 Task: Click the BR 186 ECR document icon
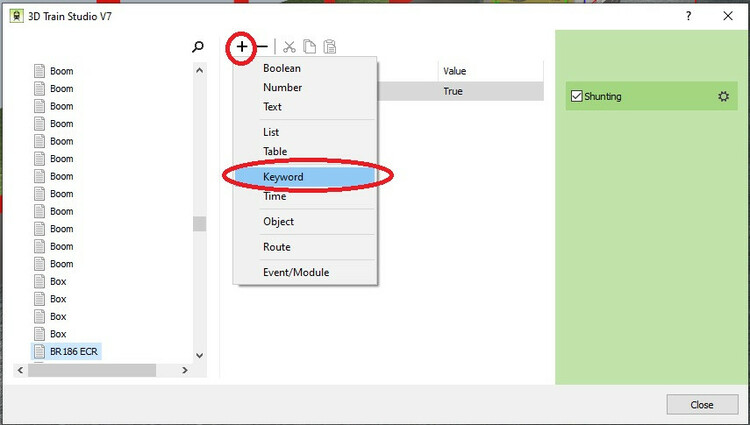pyautogui.click(x=40, y=351)
